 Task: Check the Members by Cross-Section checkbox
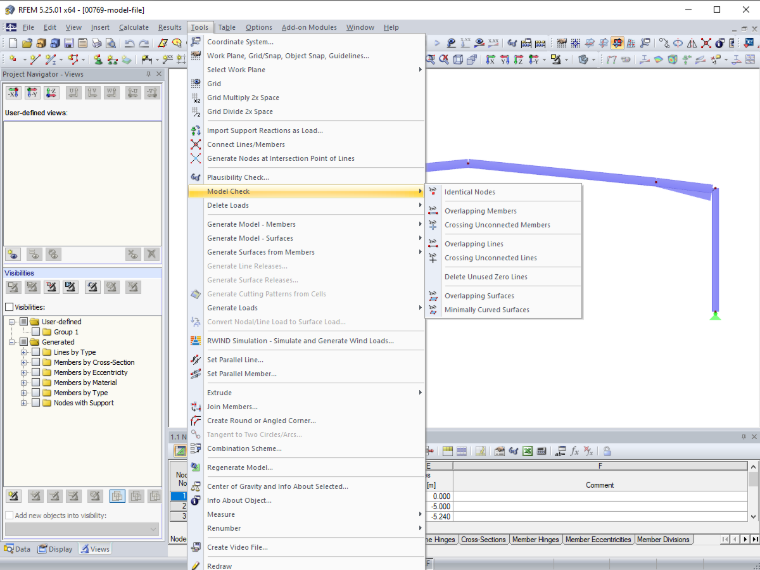[36, 363]
